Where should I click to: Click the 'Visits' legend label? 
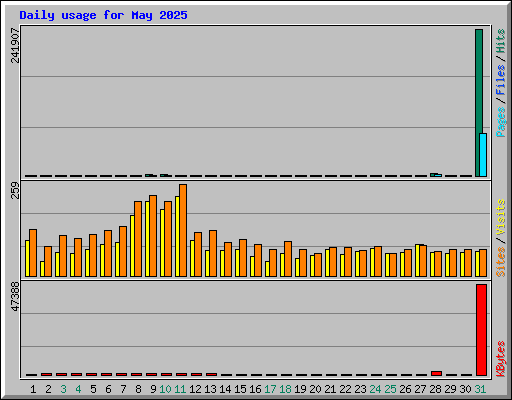pyautogui.click(x=500, y=217)
